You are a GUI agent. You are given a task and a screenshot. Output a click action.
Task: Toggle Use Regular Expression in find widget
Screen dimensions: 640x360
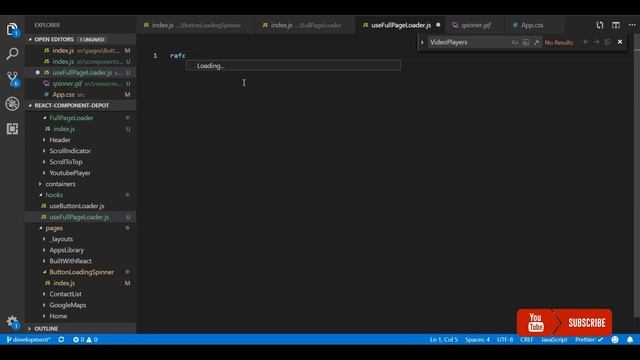pyautogui.click(x=536, y=42)
